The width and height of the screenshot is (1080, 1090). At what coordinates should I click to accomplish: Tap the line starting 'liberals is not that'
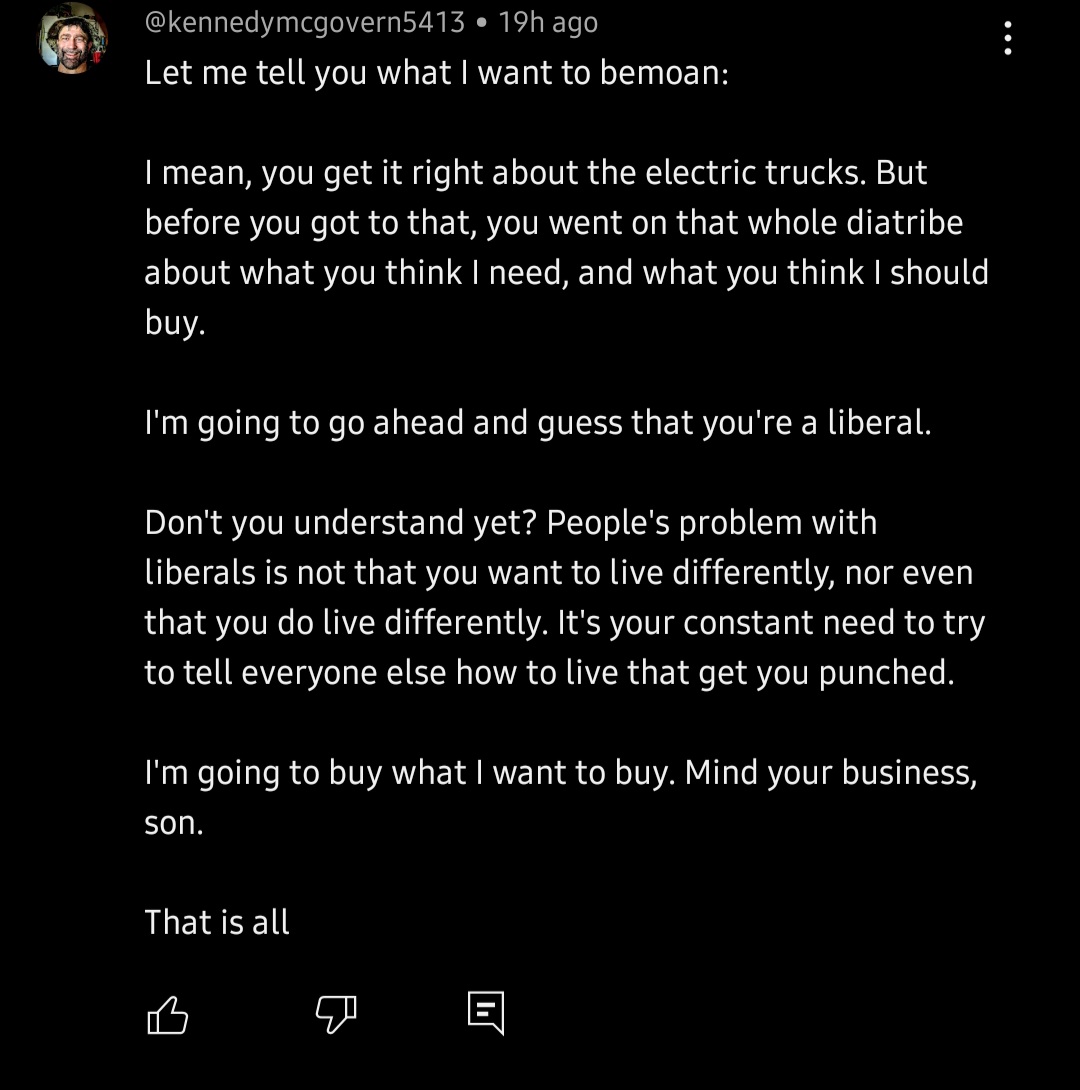[x=559, y=574]
